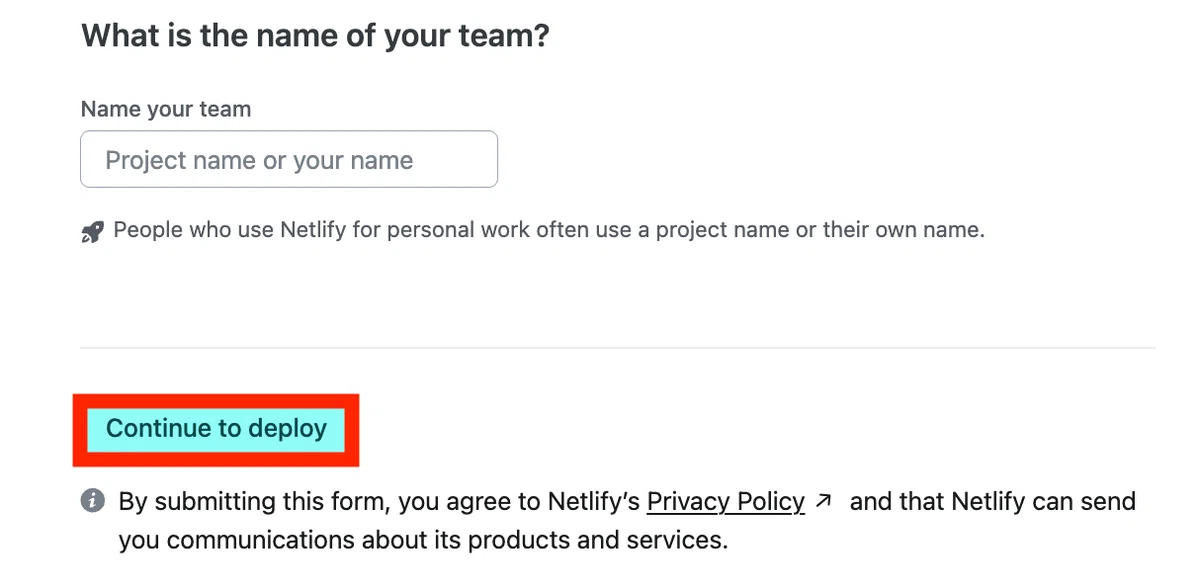Click the 'Name your team' field label

click(x=166, y=109)
